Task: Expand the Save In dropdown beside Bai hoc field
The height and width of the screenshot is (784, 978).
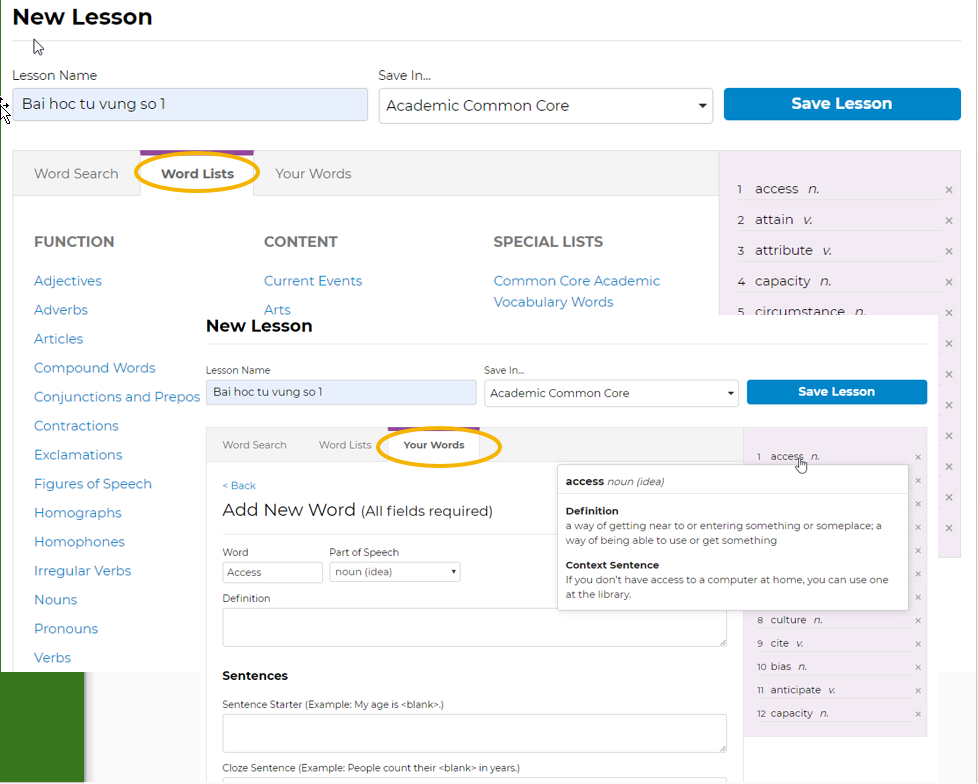Action: 545,106
